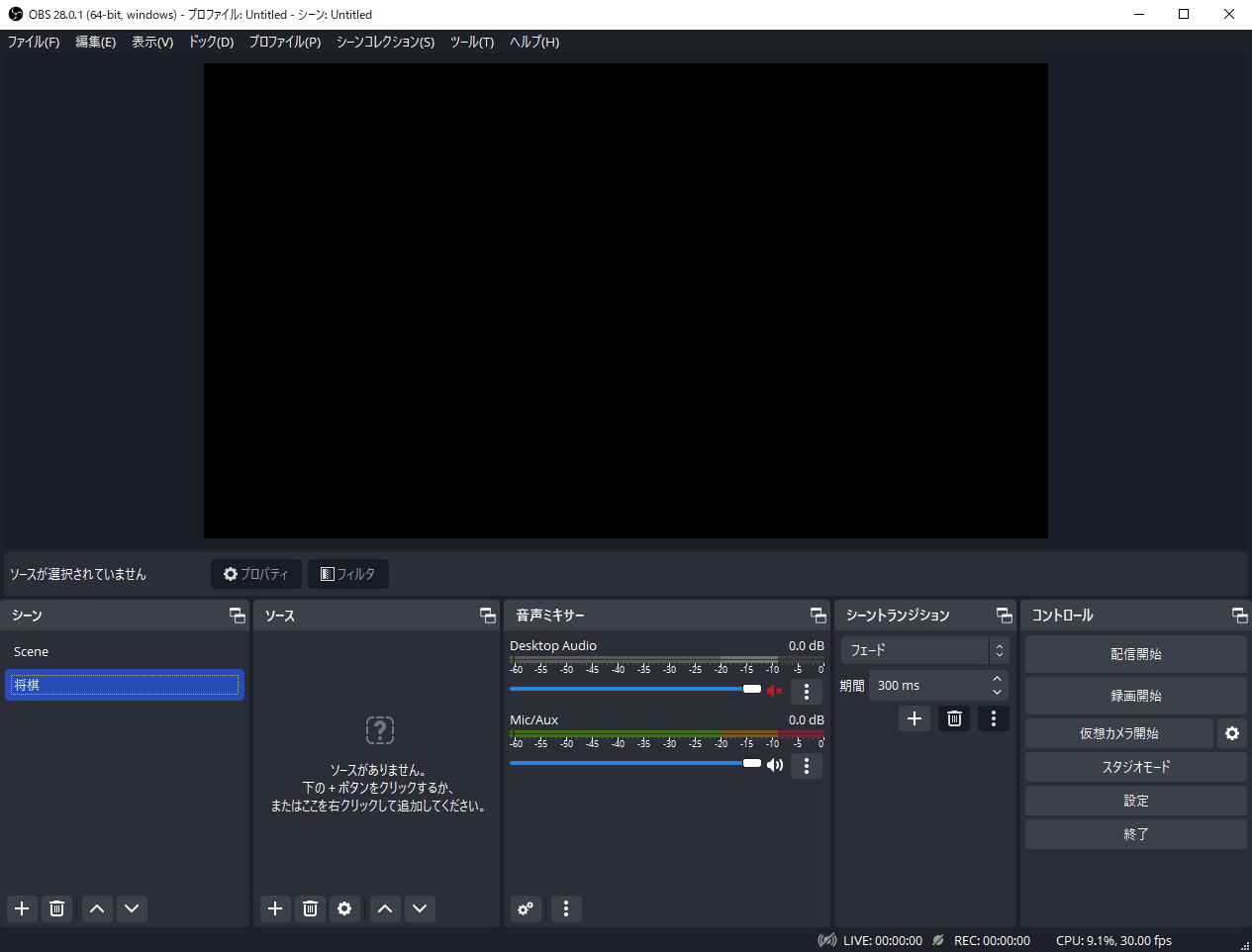Click the black preview canvas
Screen dimensions: 1252x952
pos(626,301)
